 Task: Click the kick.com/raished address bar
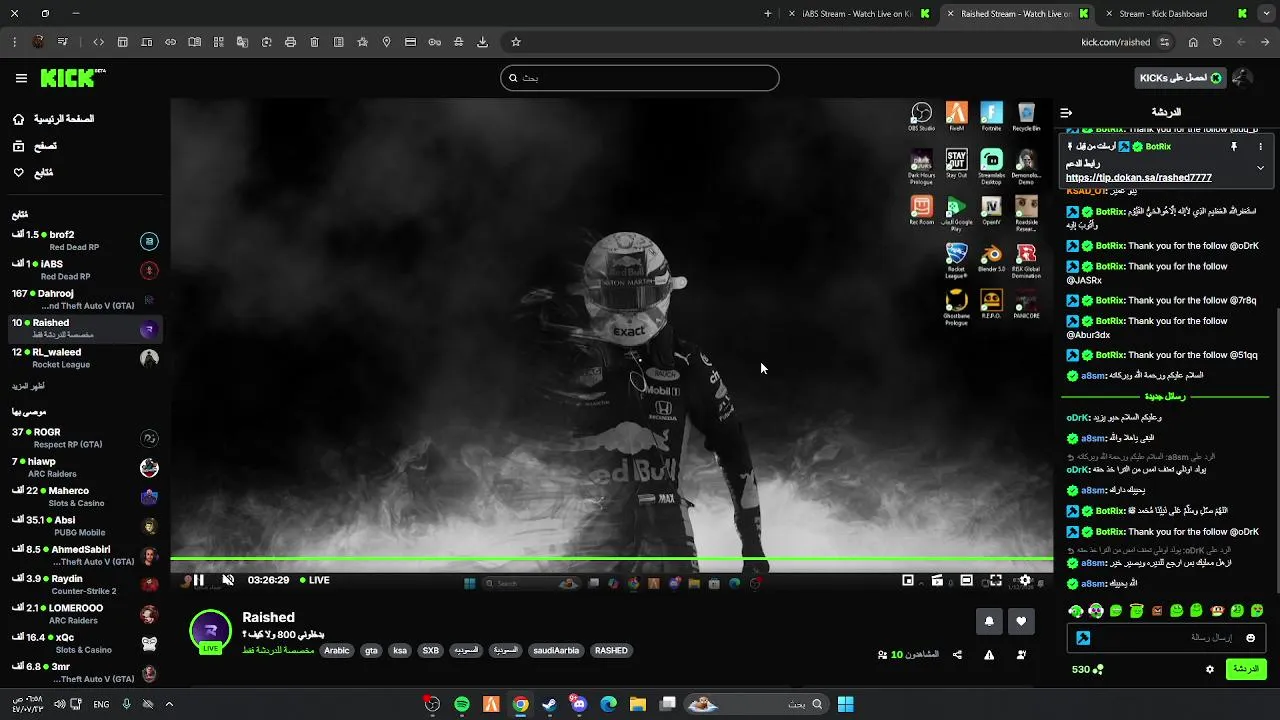tap(1115, 42)
